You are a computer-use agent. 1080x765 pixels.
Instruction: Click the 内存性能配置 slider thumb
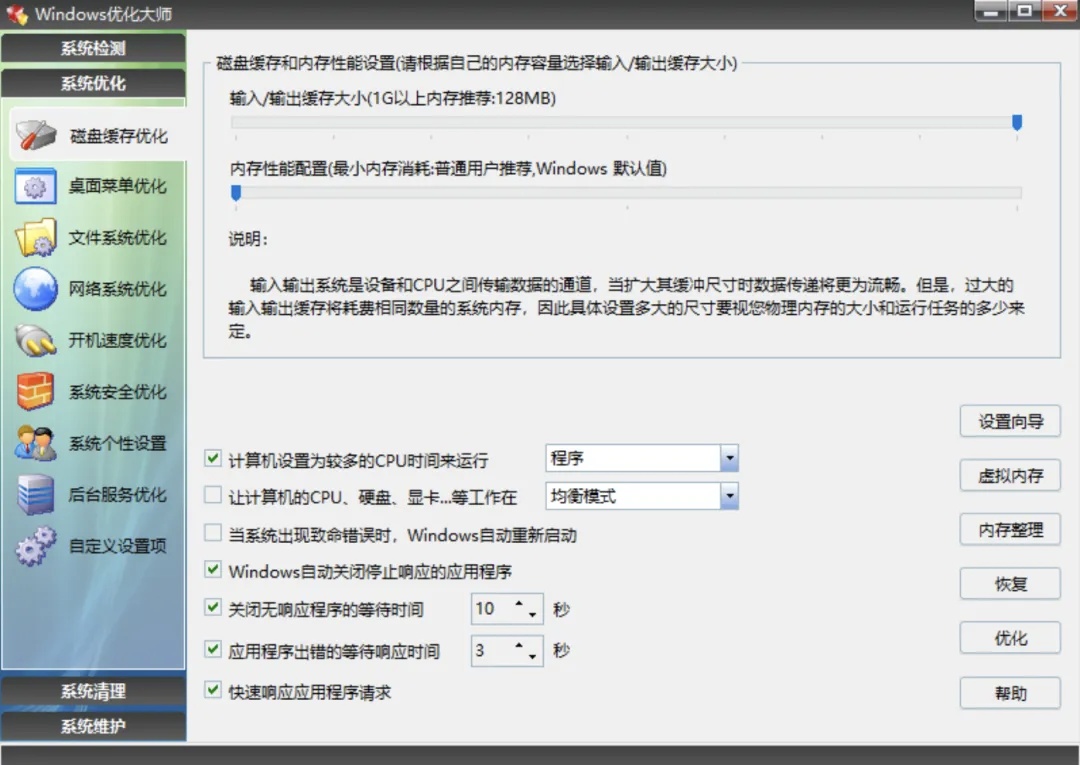(x=236, y=193)
